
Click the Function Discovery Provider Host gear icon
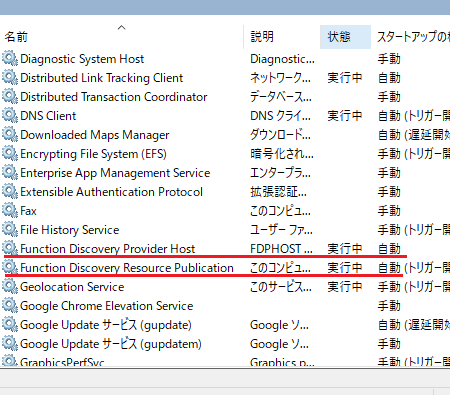click(x=10, y=249)
